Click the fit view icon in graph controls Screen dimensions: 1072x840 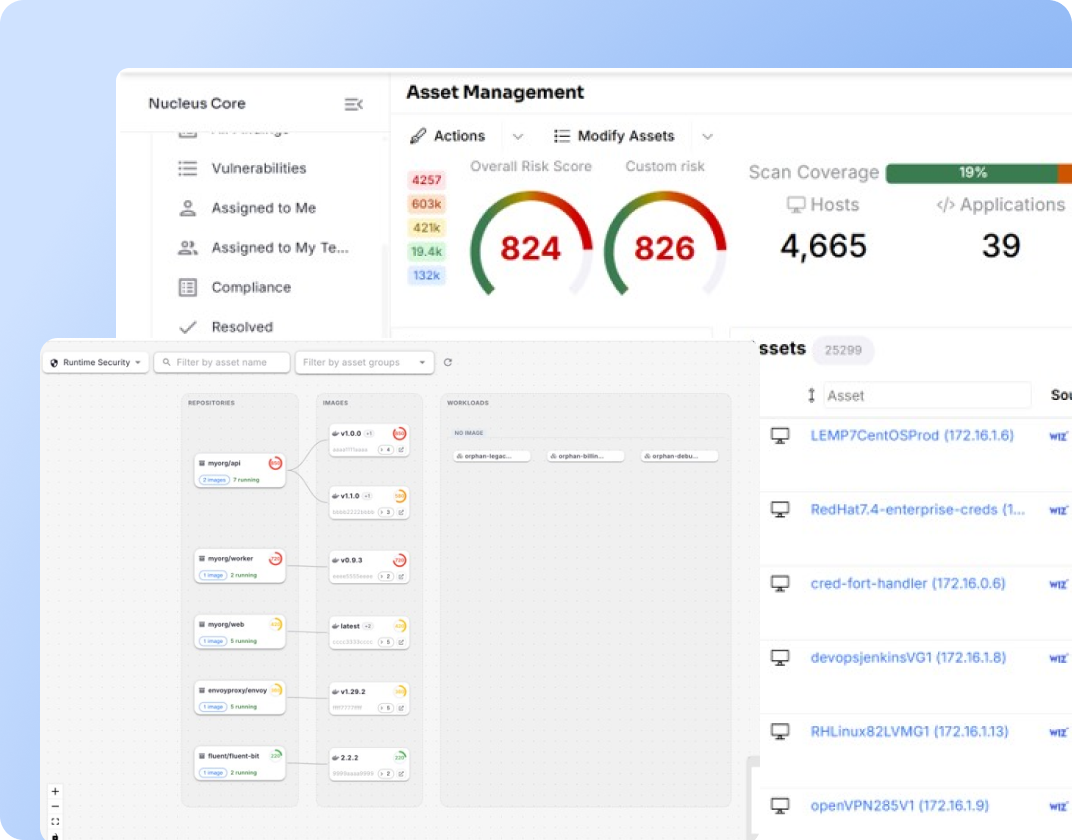point(55,822)
